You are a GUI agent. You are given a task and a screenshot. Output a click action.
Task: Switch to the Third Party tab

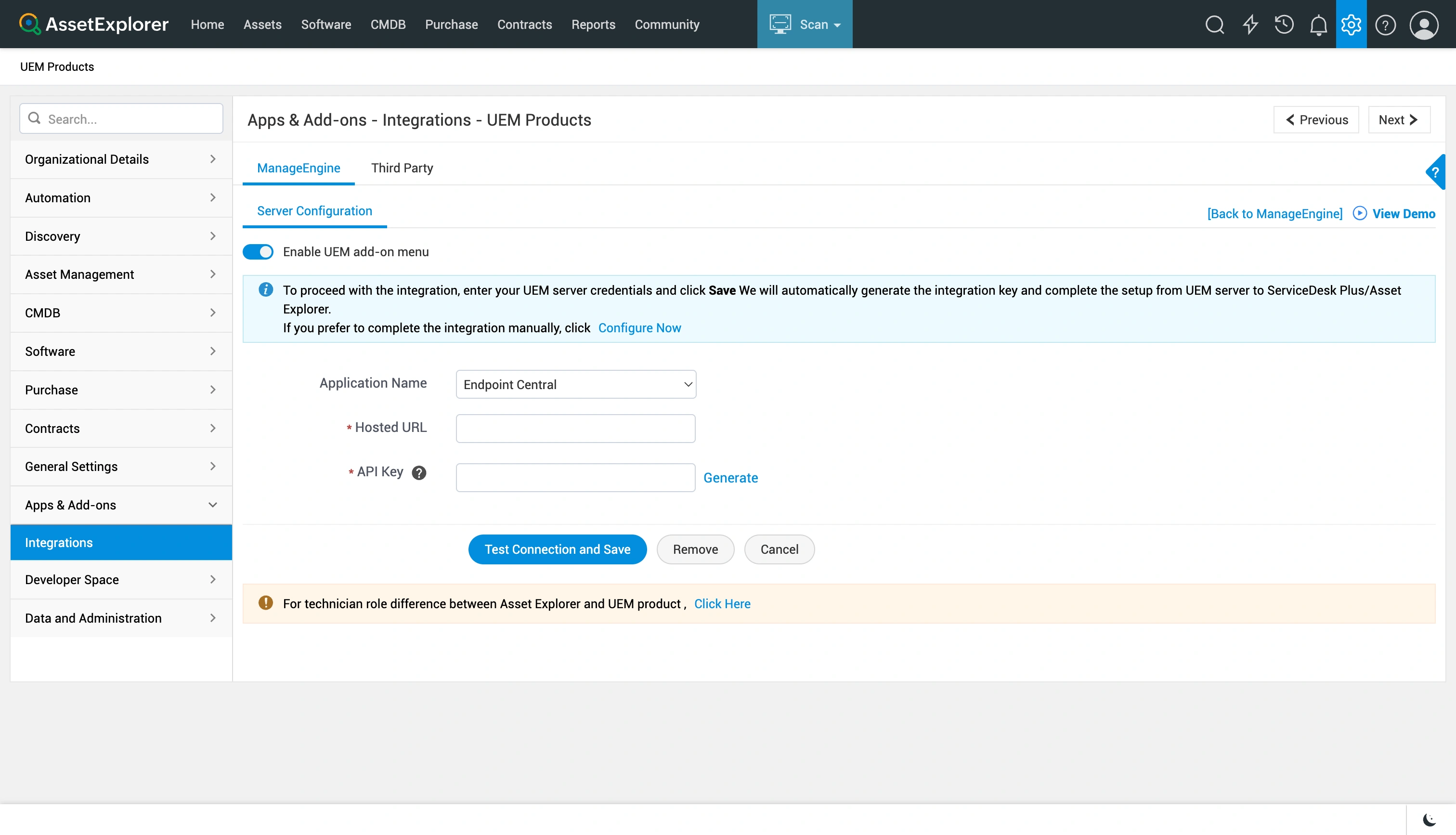coord(403,168)
